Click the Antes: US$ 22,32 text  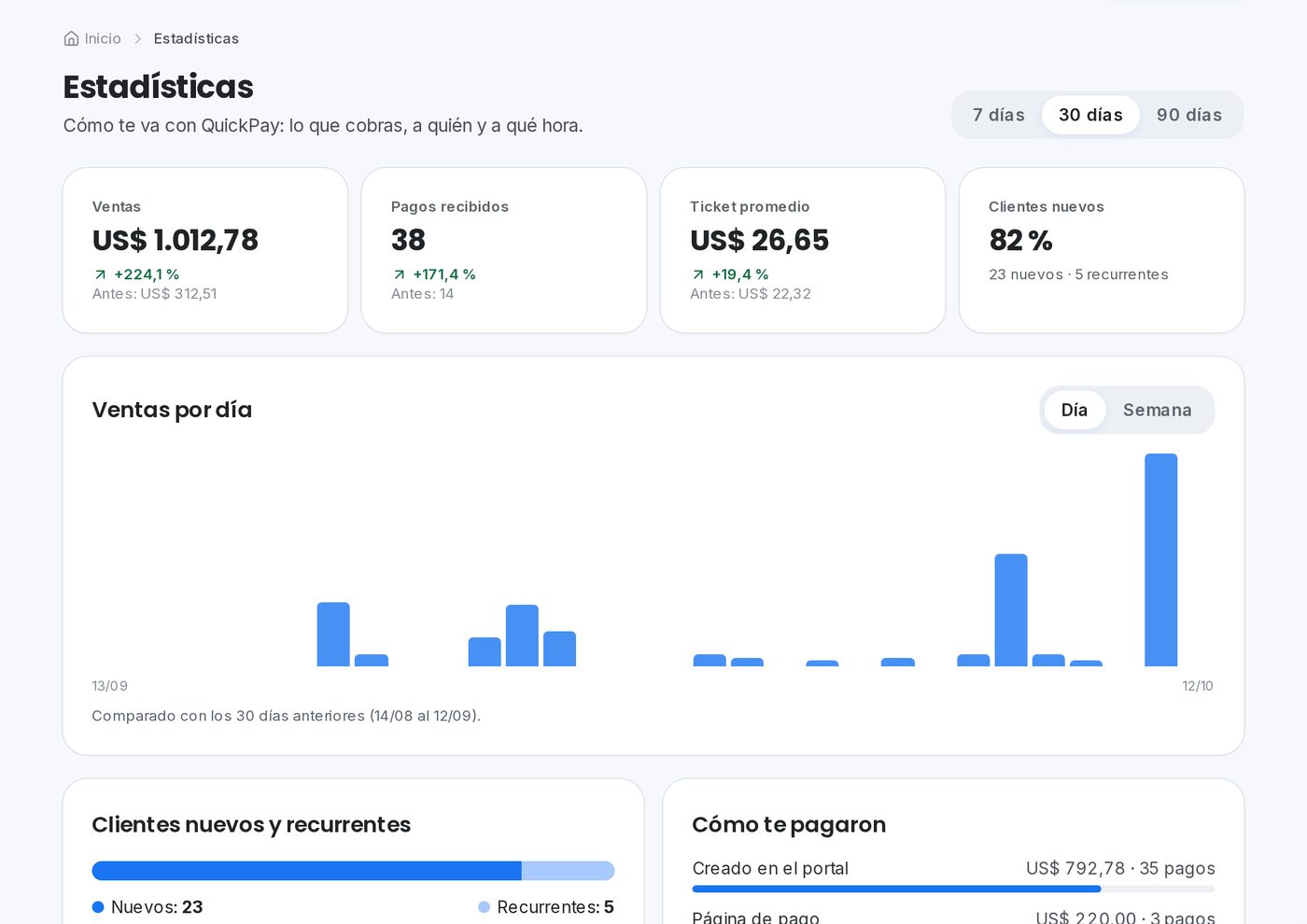pyautogui.click(x=751, y=294)
